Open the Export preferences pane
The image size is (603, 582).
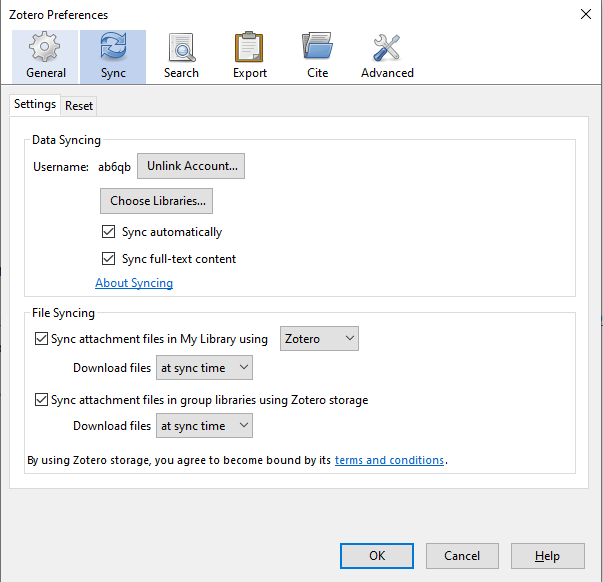pyautogui.click(x=250, y=57)
